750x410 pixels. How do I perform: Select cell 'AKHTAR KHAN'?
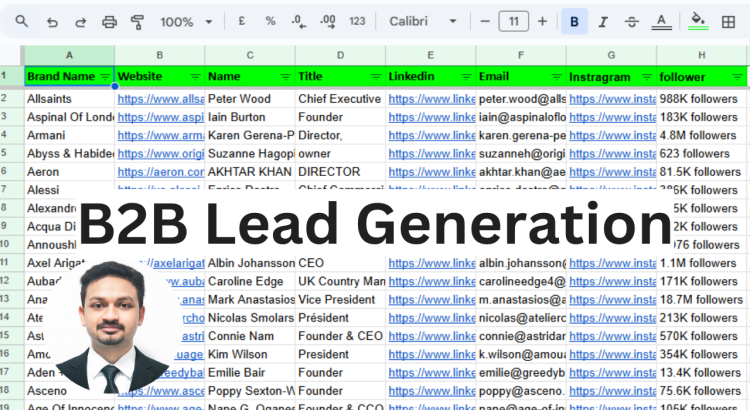pos(250,172)
